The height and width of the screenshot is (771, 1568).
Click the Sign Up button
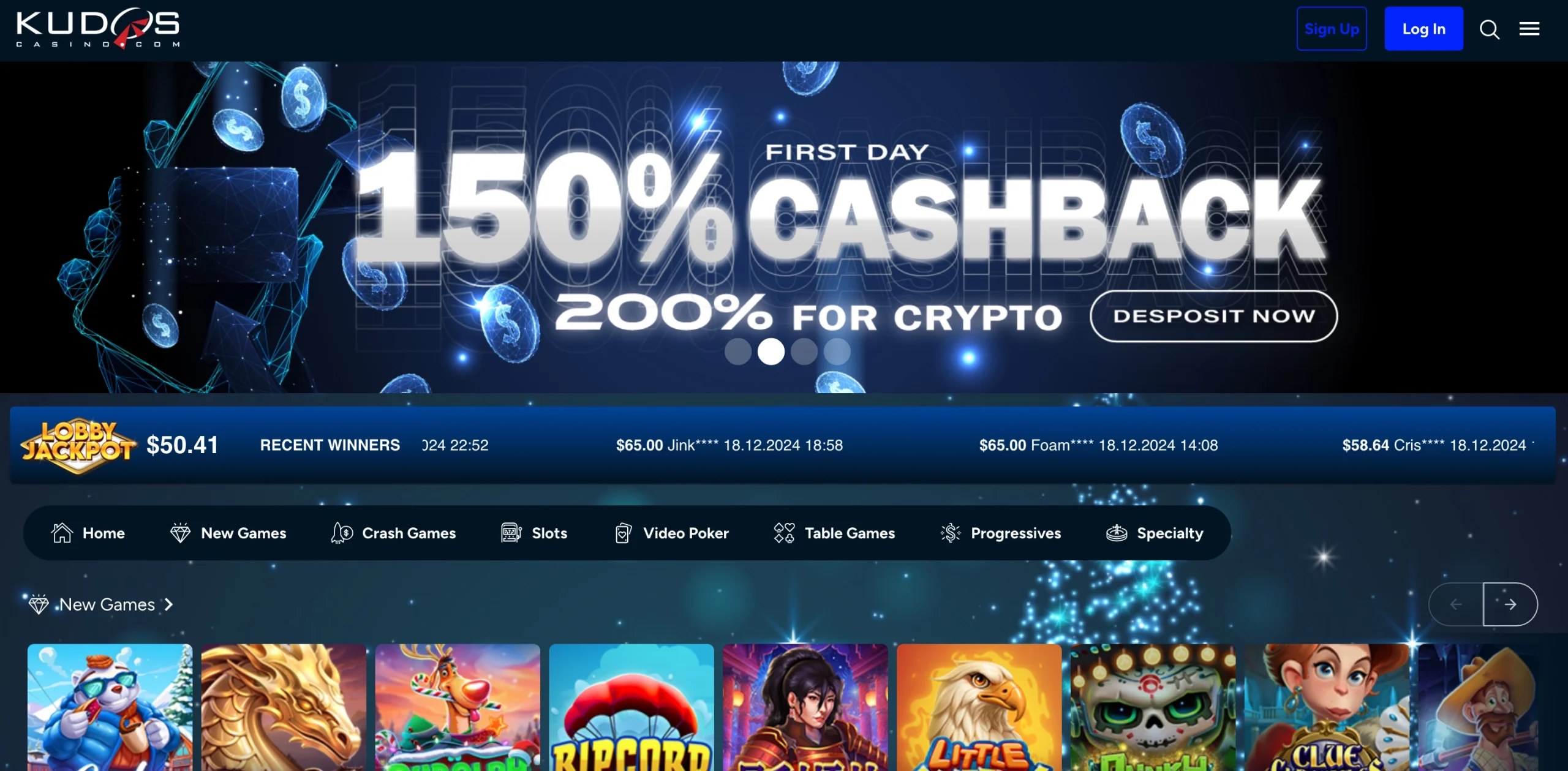pos(1332,29)
